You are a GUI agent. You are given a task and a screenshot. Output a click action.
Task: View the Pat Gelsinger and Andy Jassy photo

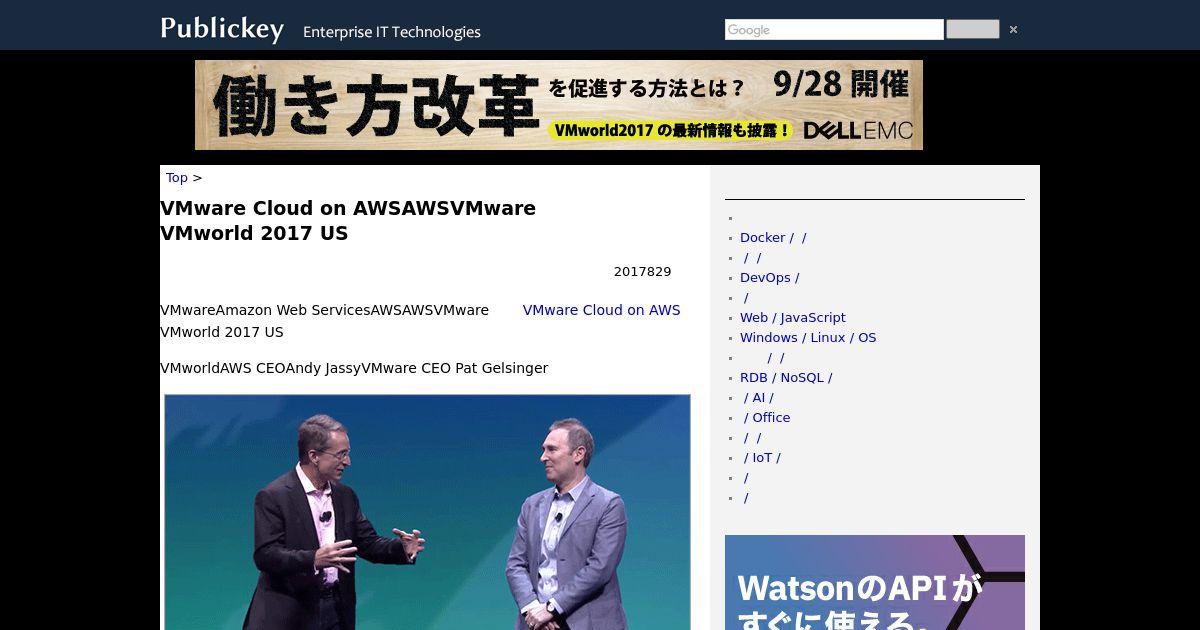tap(427, 512)
